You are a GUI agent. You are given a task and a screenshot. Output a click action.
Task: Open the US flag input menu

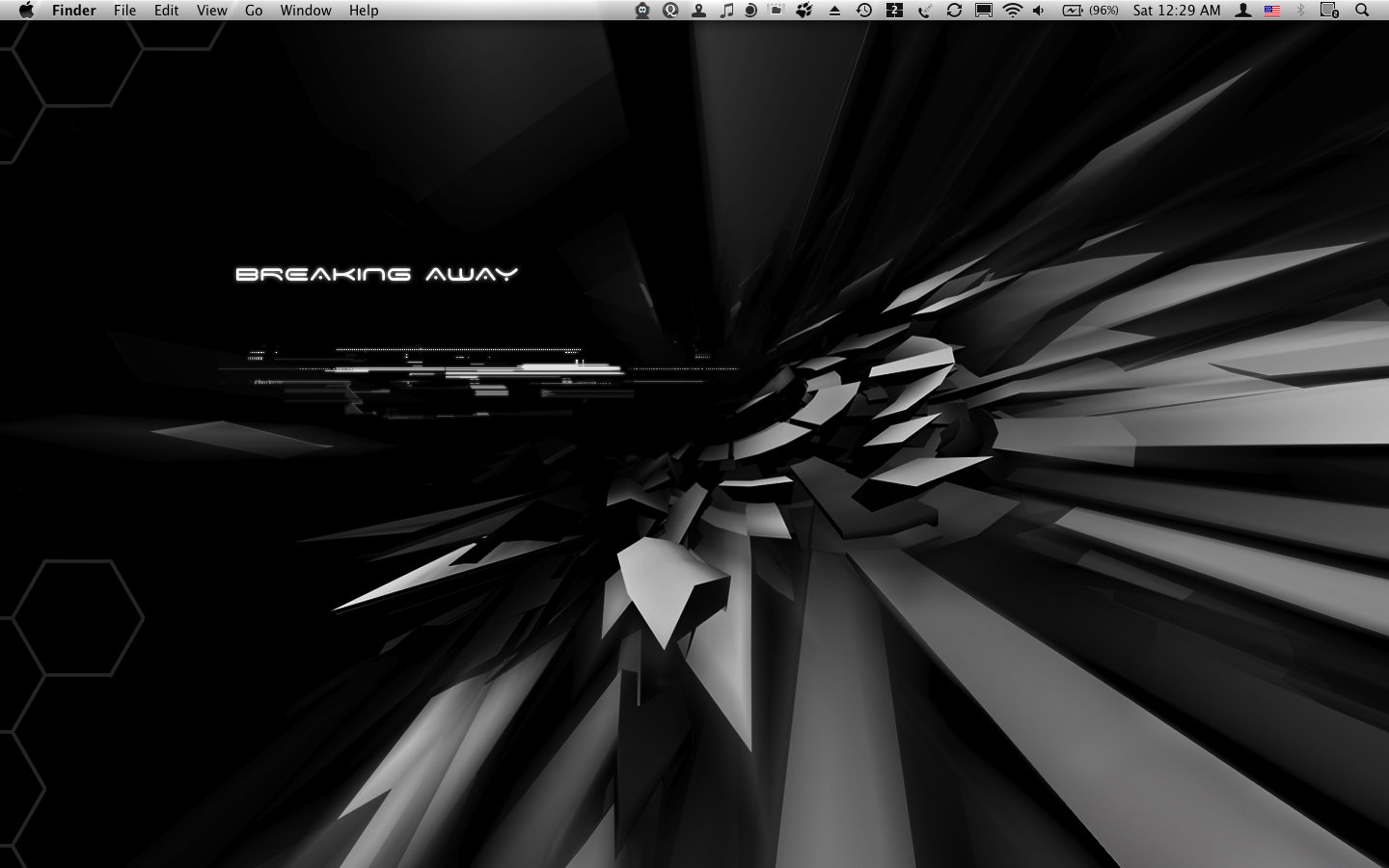pos(1272,11)
